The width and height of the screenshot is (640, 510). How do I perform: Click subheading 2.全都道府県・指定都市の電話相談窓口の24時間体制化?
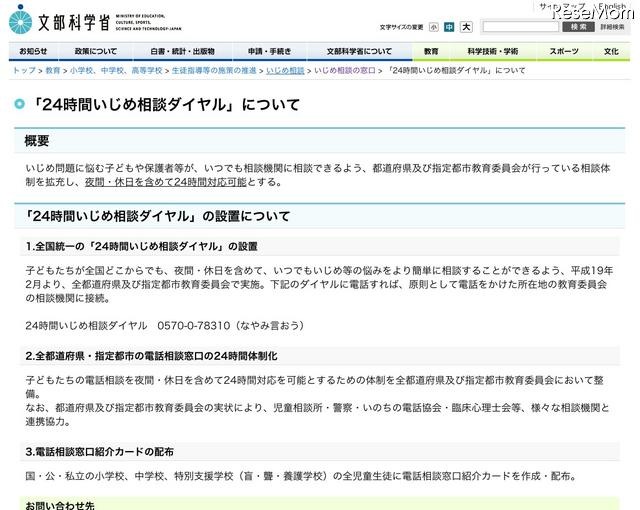tap(151, 356)
